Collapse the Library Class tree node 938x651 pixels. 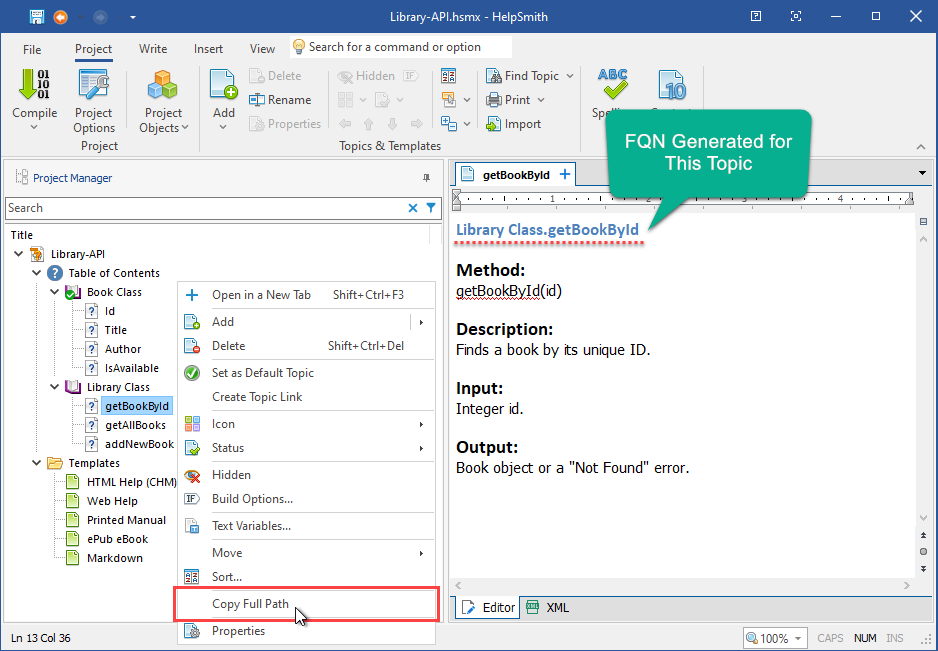(x=55, y=387)
